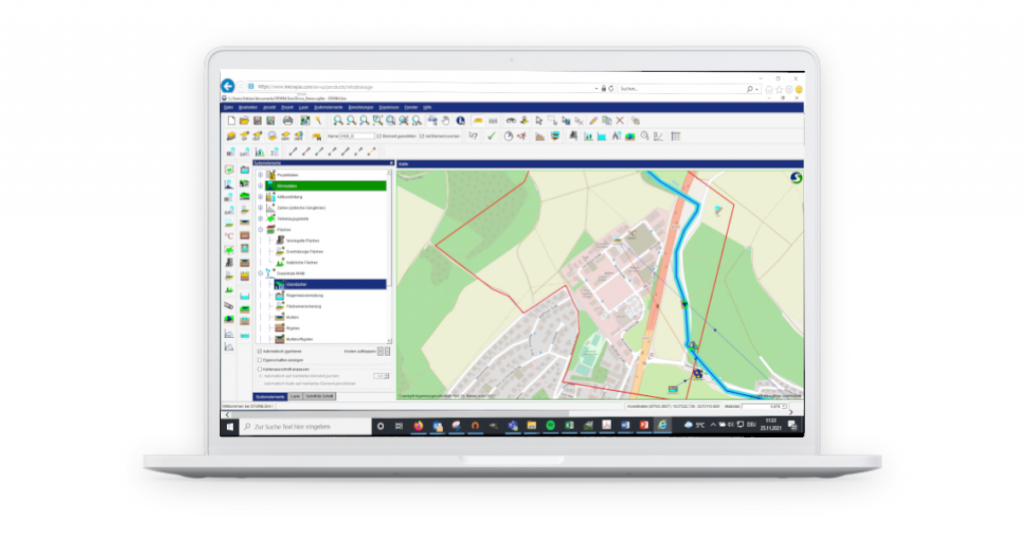Click first Knoten aufklappen button

[x=381, y=351]
